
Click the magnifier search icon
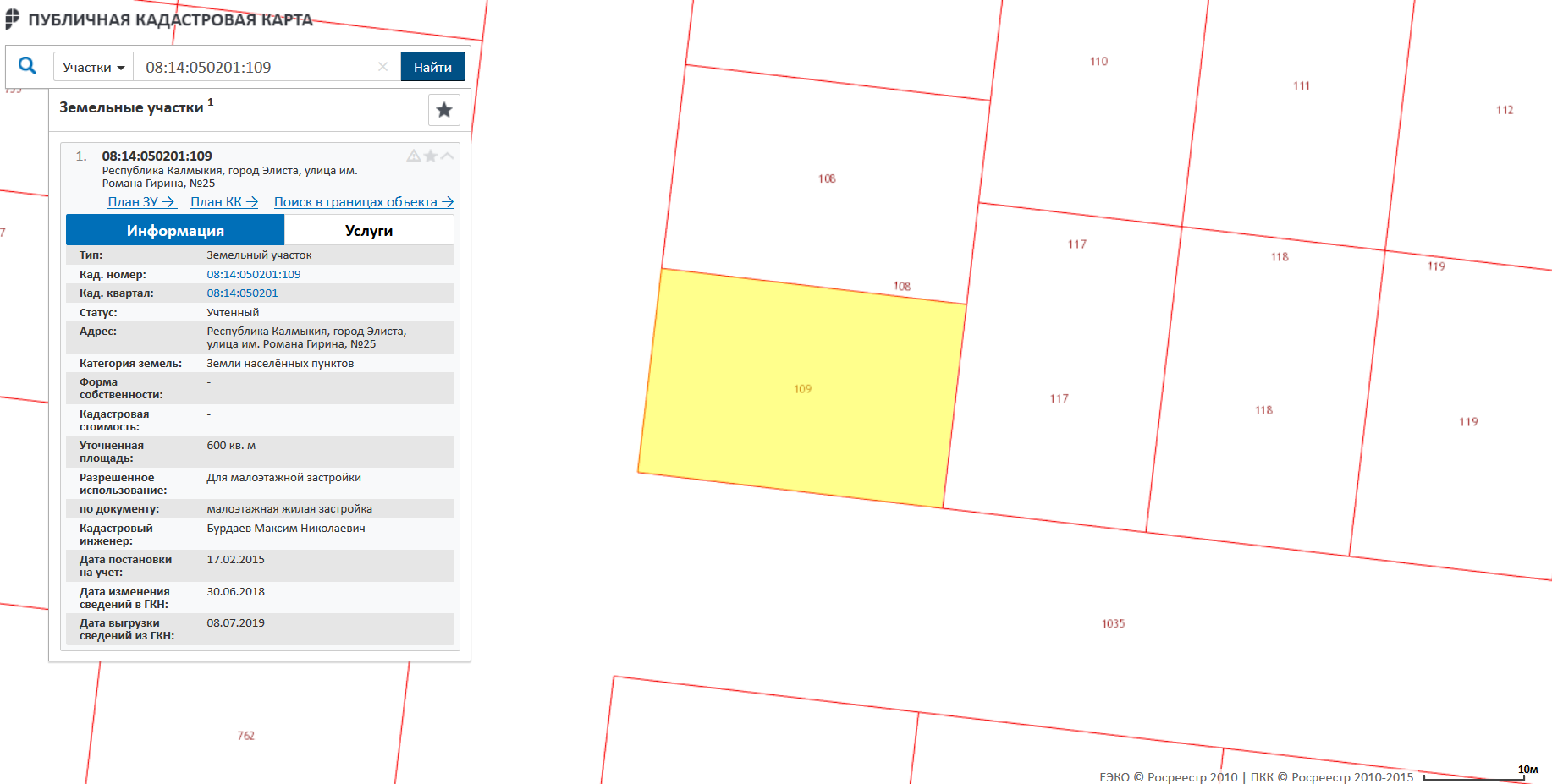click(27, 66)
